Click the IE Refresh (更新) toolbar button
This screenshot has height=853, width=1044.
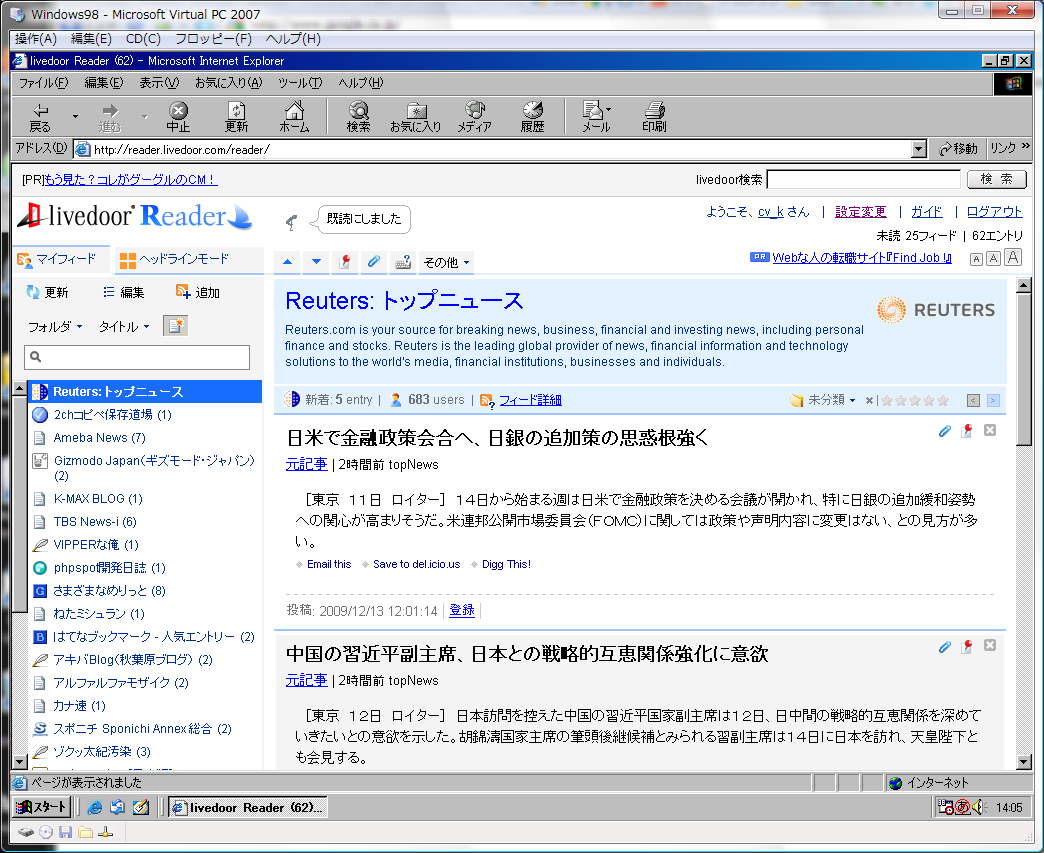tap(236, 117)
